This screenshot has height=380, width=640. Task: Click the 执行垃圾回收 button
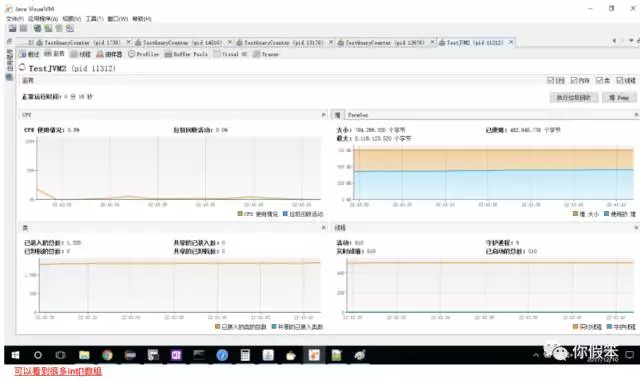[x=573, y=98]
